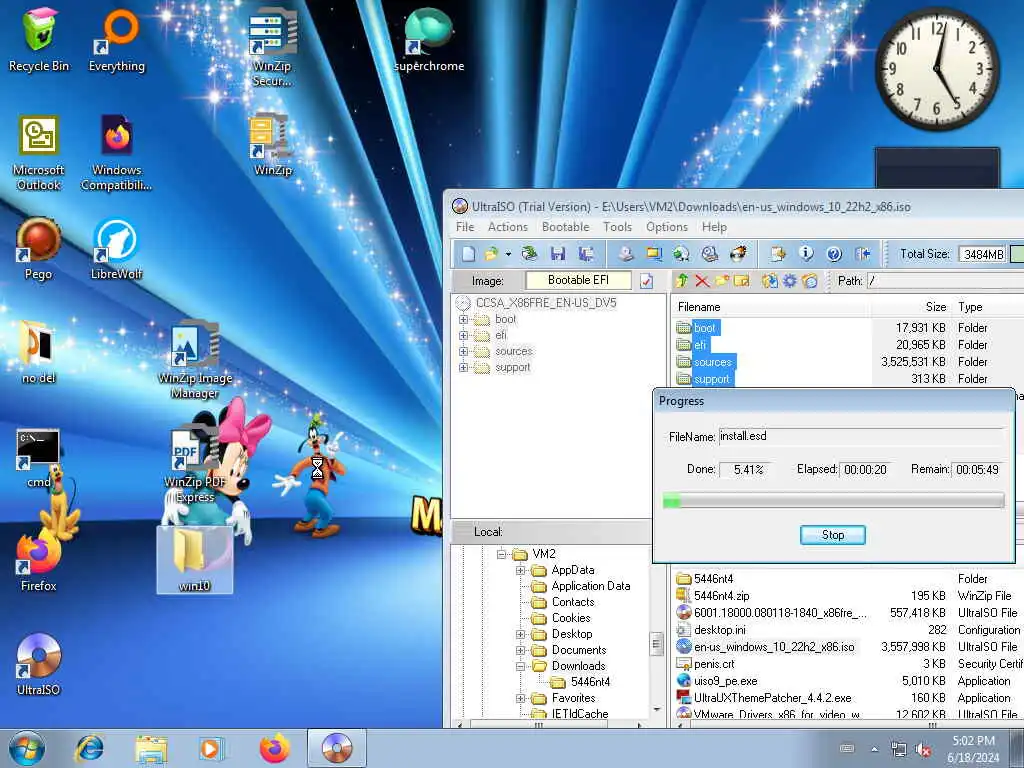Screen dimensions: 1024x768
Task: Show hidden system tray icons
Action: click(874, 749)
